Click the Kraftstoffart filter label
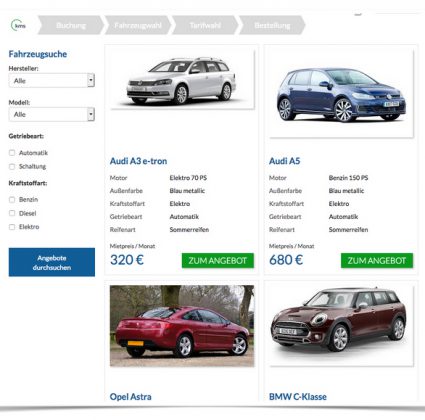425x420 pixels. click(28, 183)
